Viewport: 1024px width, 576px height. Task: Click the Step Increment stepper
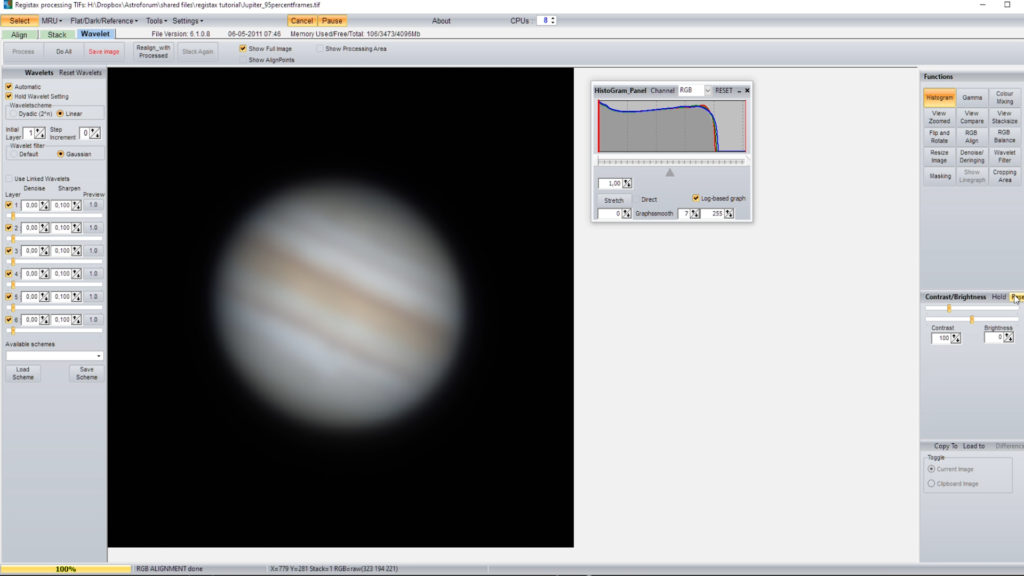[95, 133]
